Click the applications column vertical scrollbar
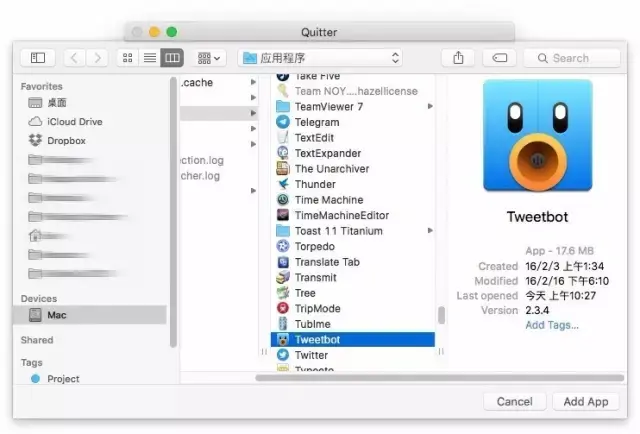The height and width of the screenshot is (434, 640). coord(441,315)
